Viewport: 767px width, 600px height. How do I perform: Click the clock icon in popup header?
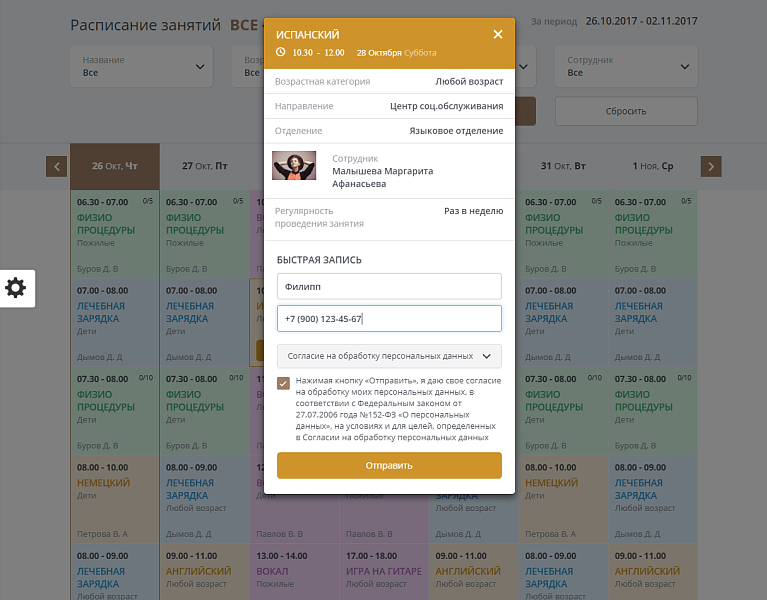(x=281, y=52)
